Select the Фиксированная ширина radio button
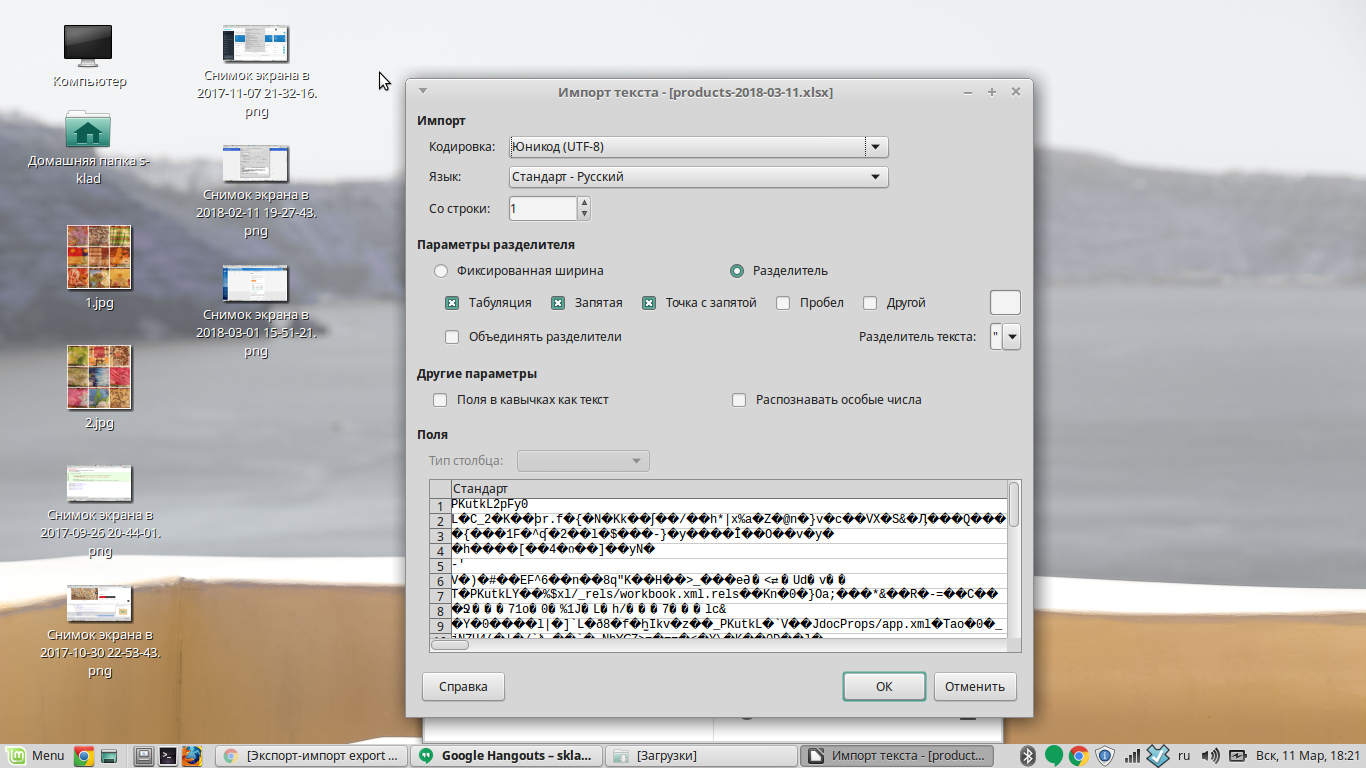 coord(441,271)
